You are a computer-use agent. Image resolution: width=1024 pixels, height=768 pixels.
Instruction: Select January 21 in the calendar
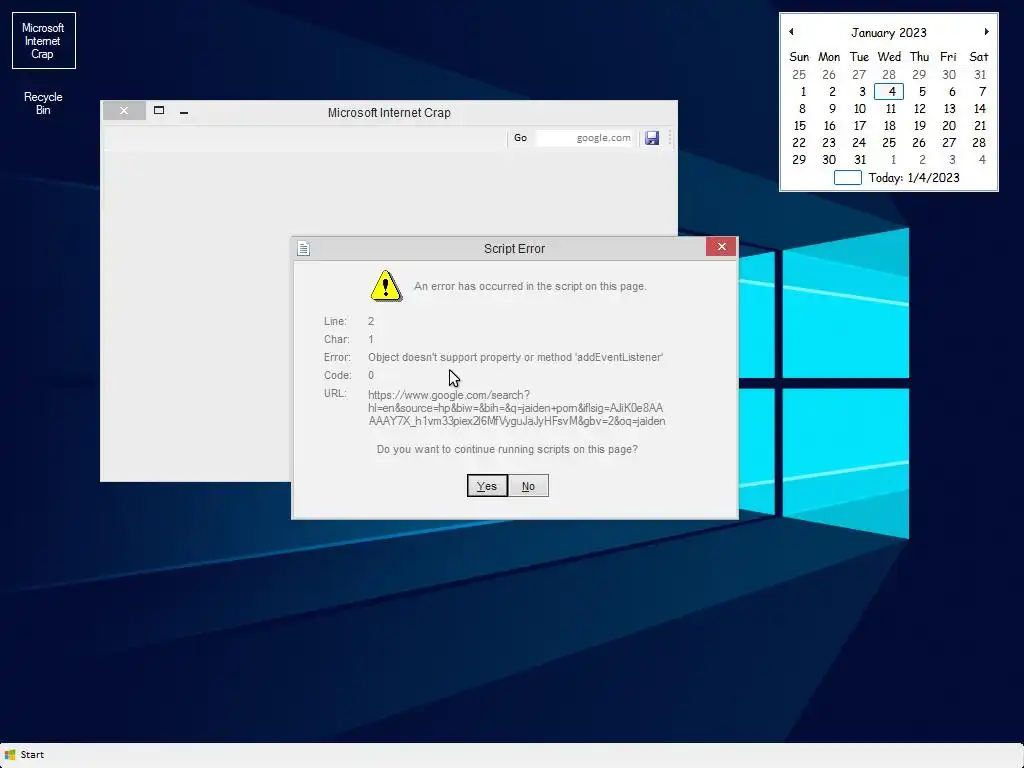(x=980, y=126)
